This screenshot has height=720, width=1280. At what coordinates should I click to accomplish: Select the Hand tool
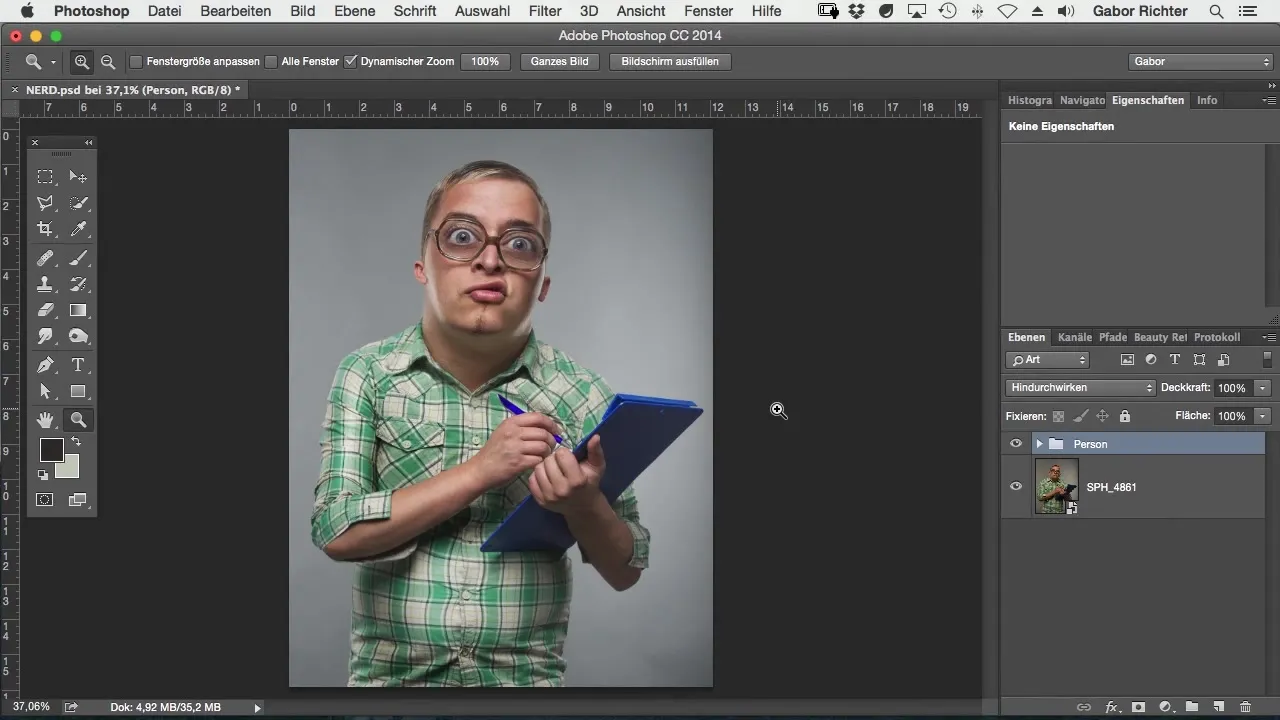click(x=46, y=420)
